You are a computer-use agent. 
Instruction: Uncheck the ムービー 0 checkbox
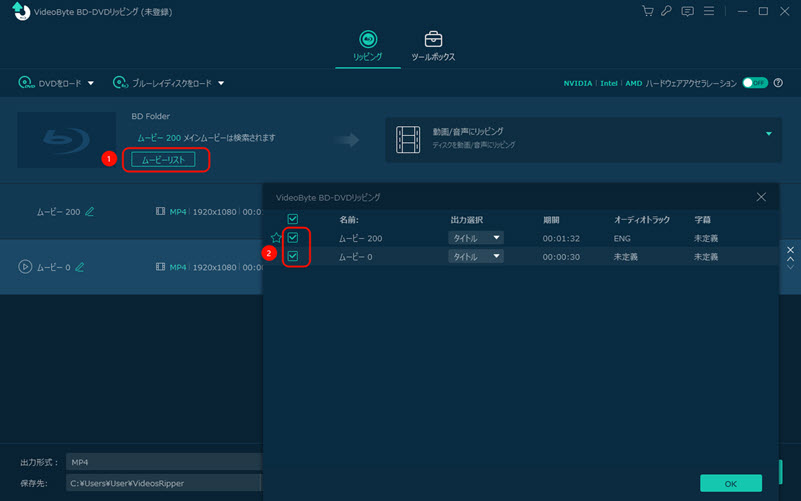point(293,256)
